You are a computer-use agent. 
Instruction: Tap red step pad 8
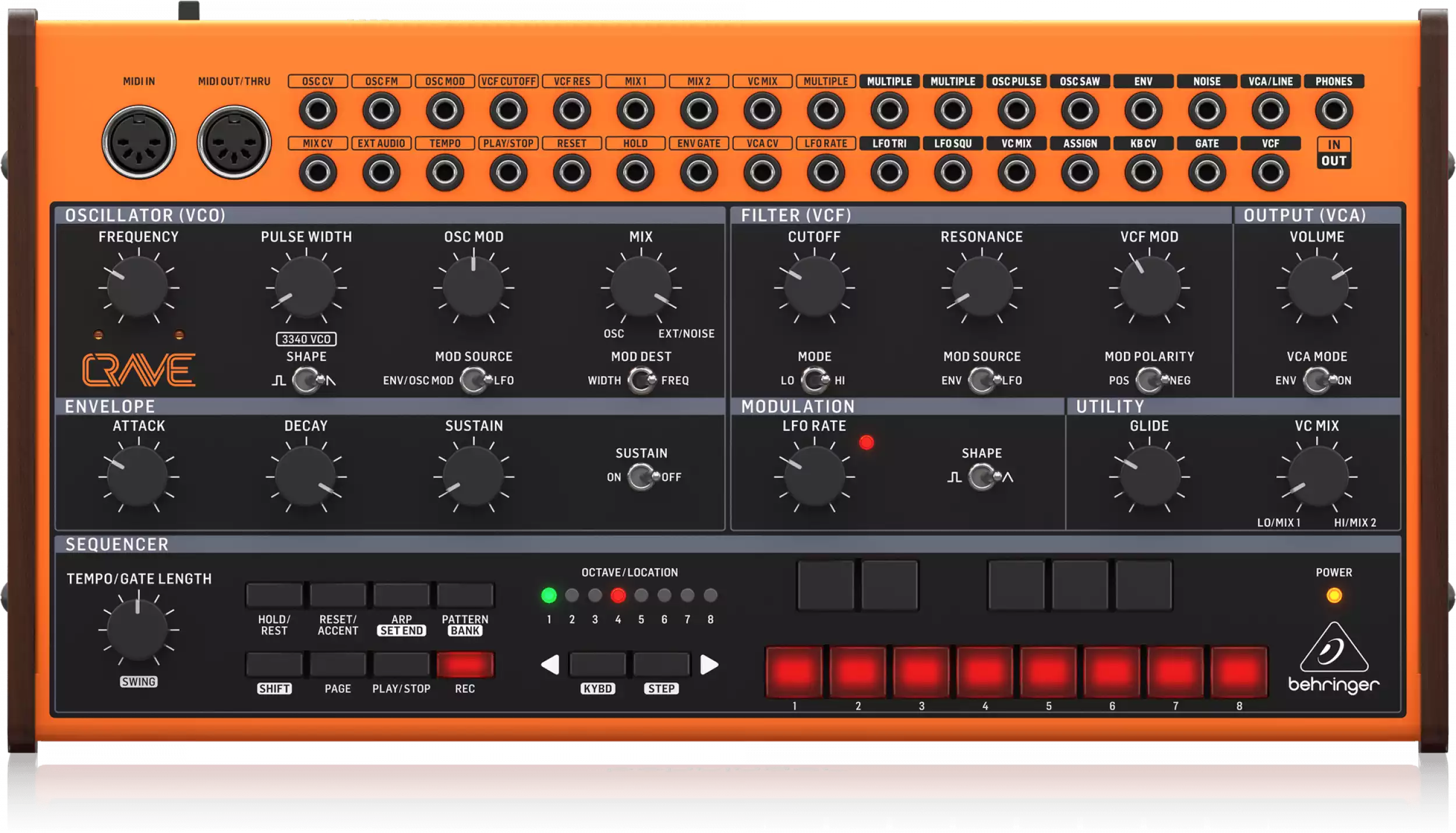coord(1239,671)
